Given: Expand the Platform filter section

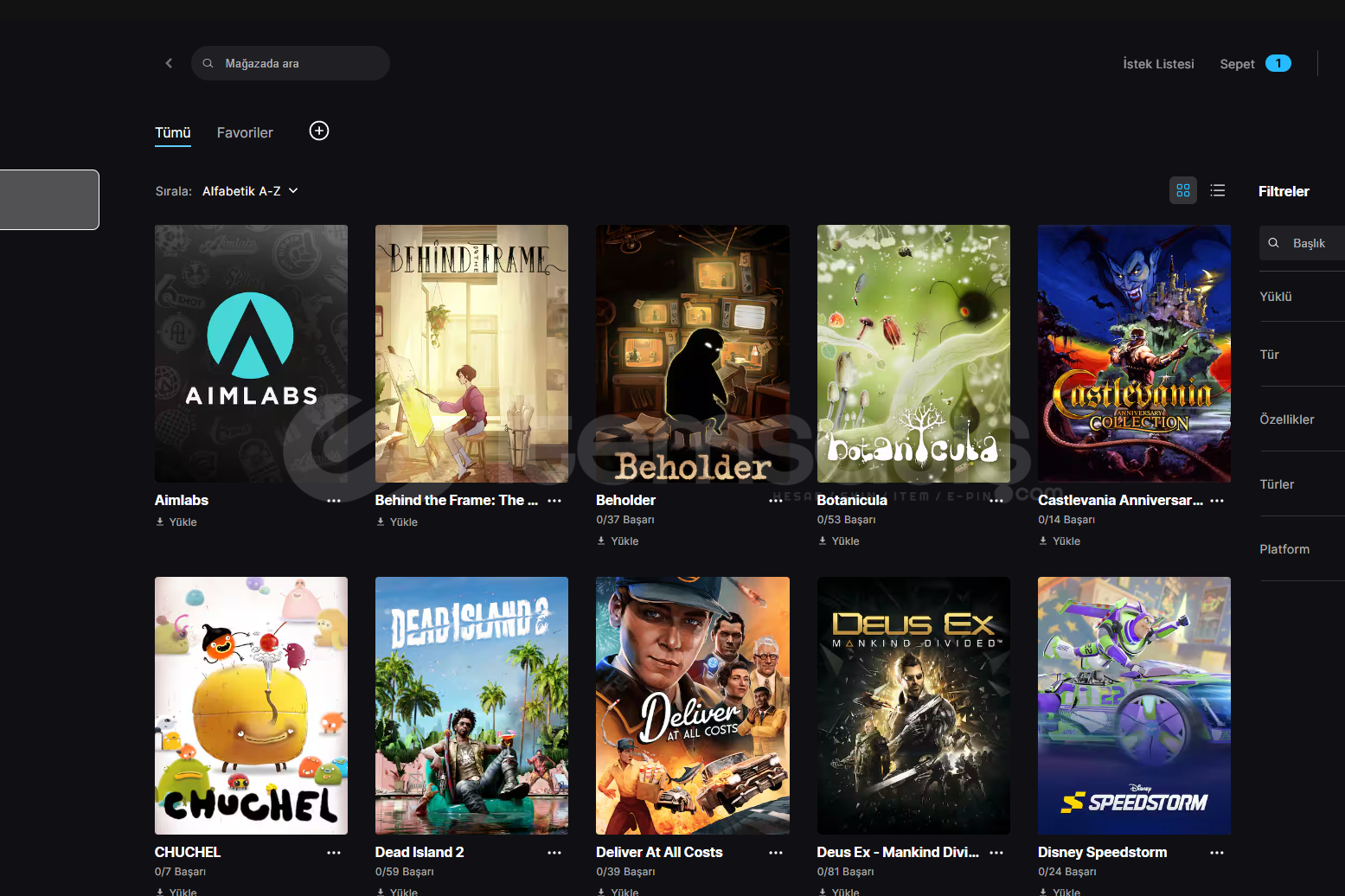Looking at the screenshot, I should tap(1302, 549).
